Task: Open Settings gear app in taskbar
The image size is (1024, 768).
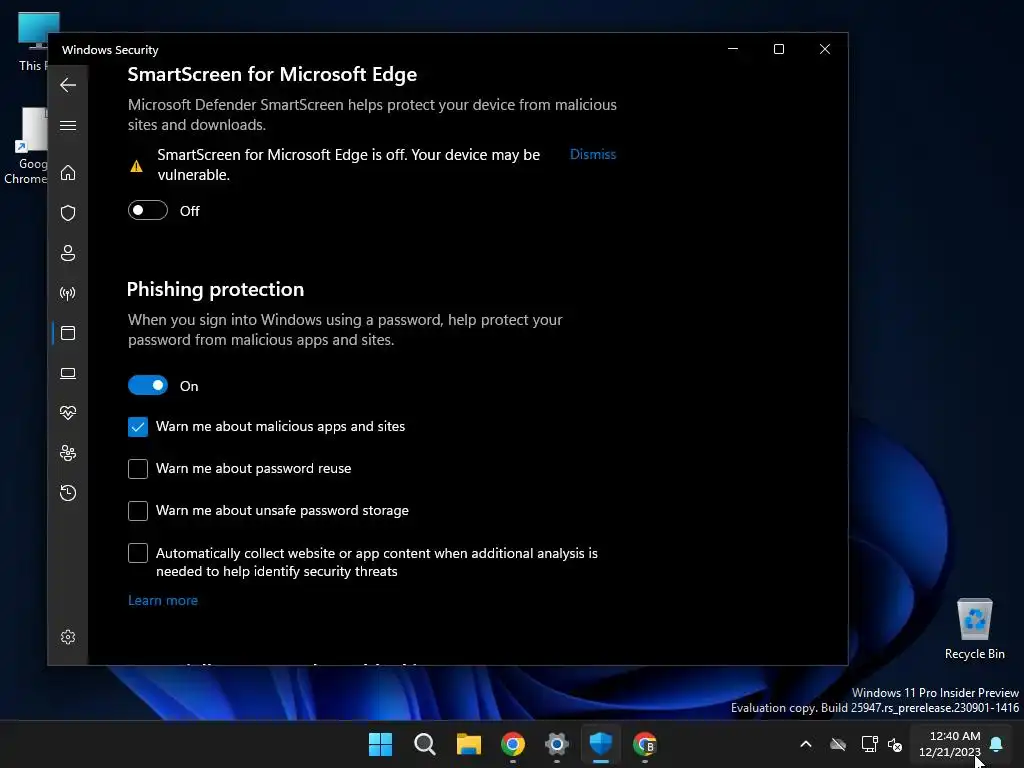Action: 556,744
